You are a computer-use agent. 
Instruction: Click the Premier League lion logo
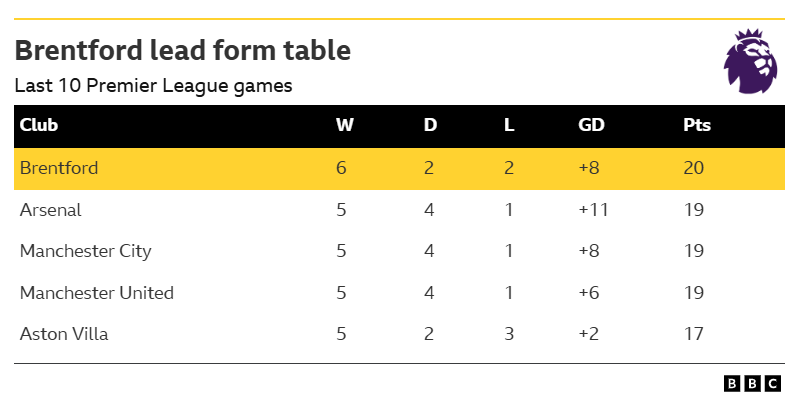point(750,62)
